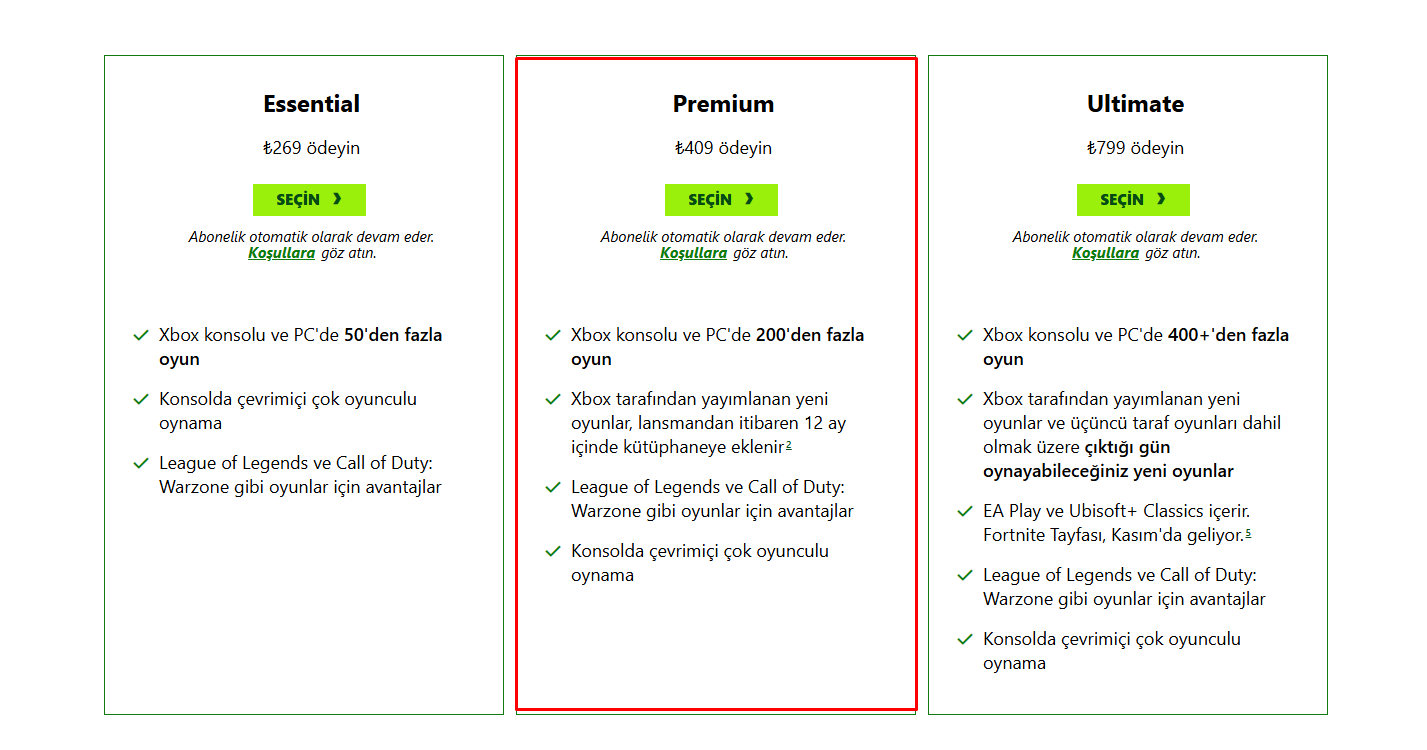Open Koşullara link in Essential card
1427x750 pixels.
tap(281, 253)
